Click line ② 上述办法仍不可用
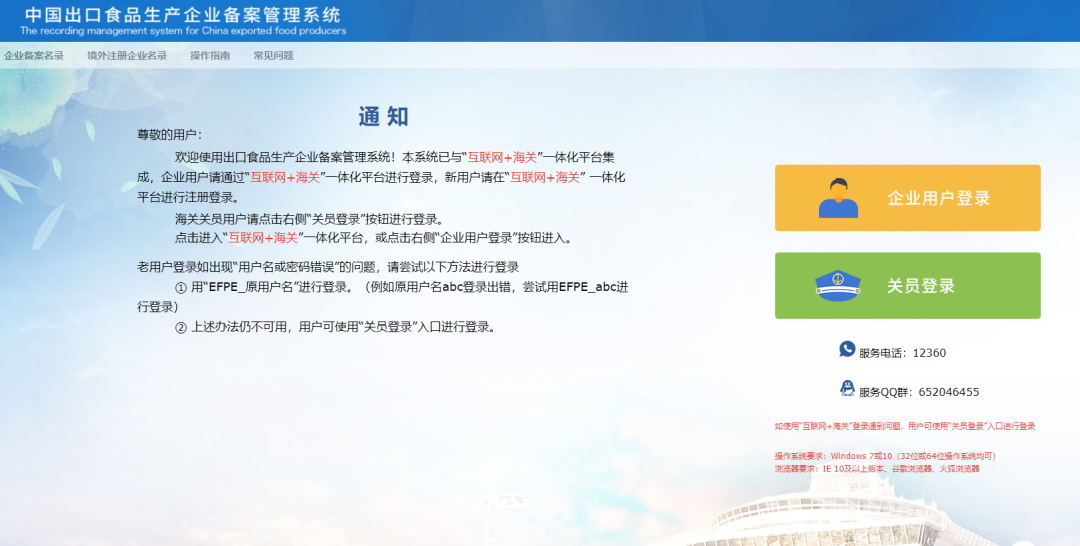 [x=335, y=327]
